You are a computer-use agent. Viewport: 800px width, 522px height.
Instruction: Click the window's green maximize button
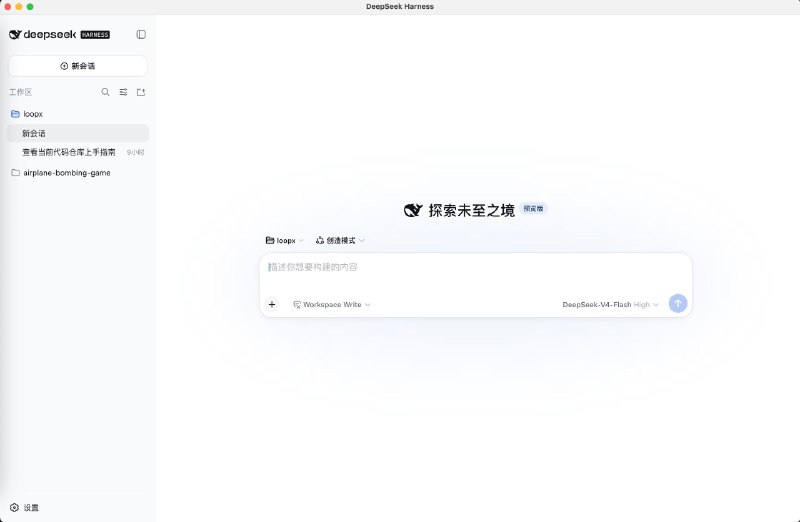30,7
